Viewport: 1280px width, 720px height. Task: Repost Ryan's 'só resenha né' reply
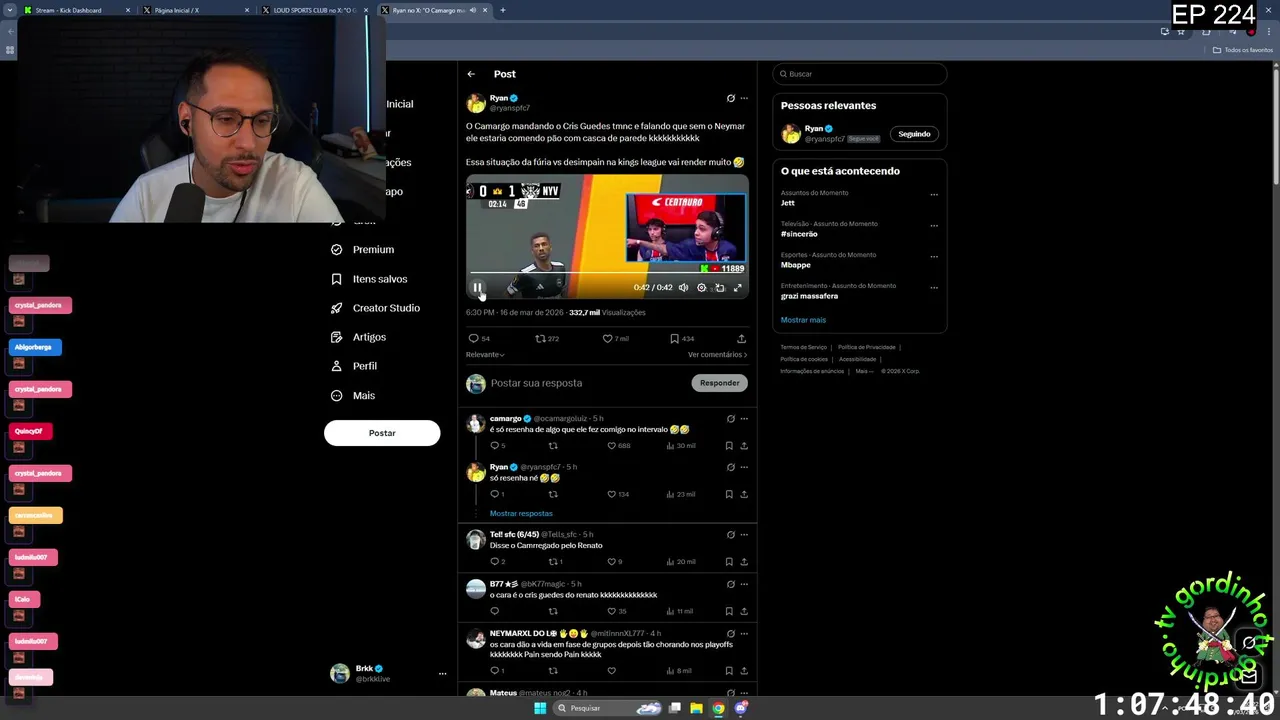(553, 494)
